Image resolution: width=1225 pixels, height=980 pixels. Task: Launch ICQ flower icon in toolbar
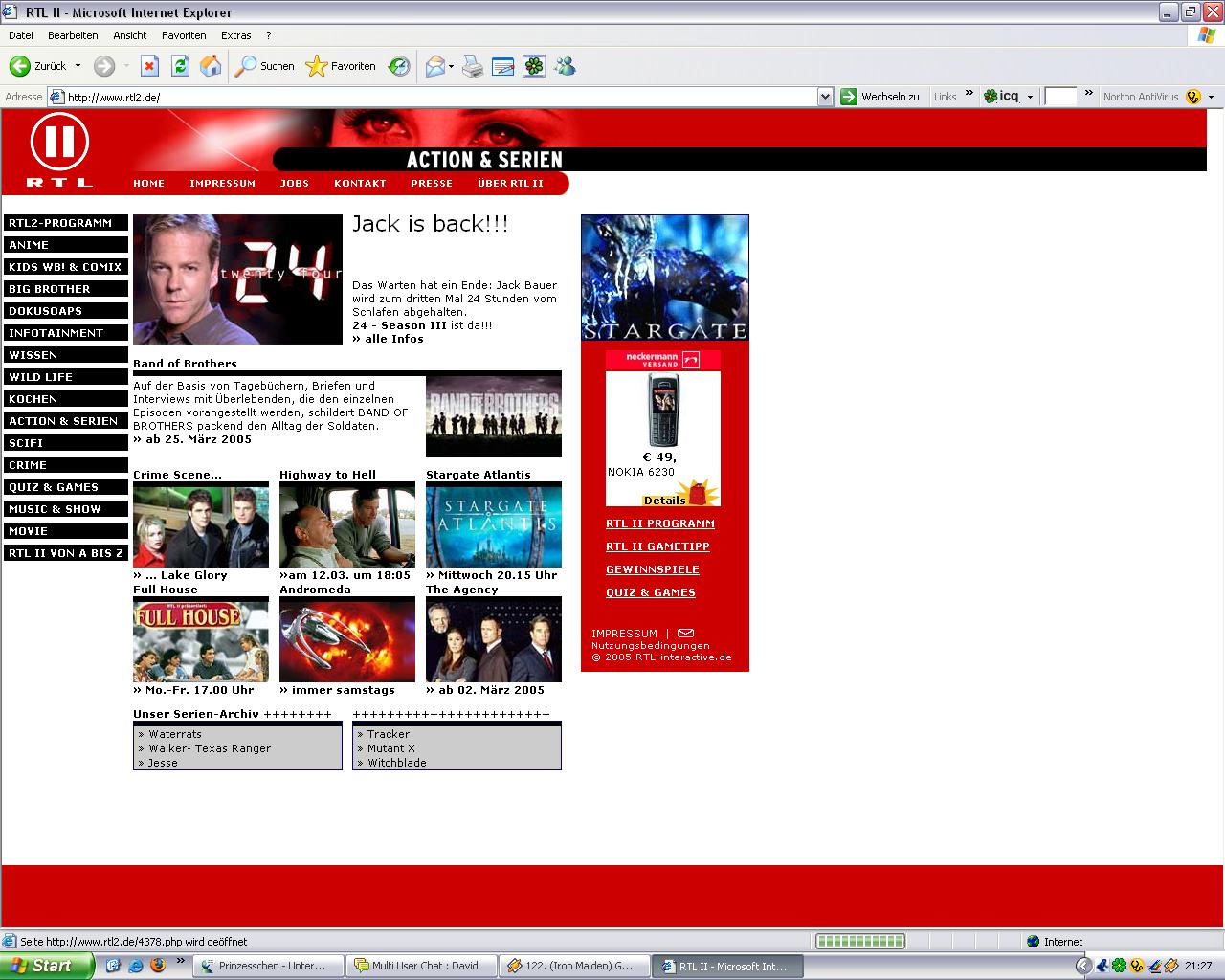click(x=534, y=66)
